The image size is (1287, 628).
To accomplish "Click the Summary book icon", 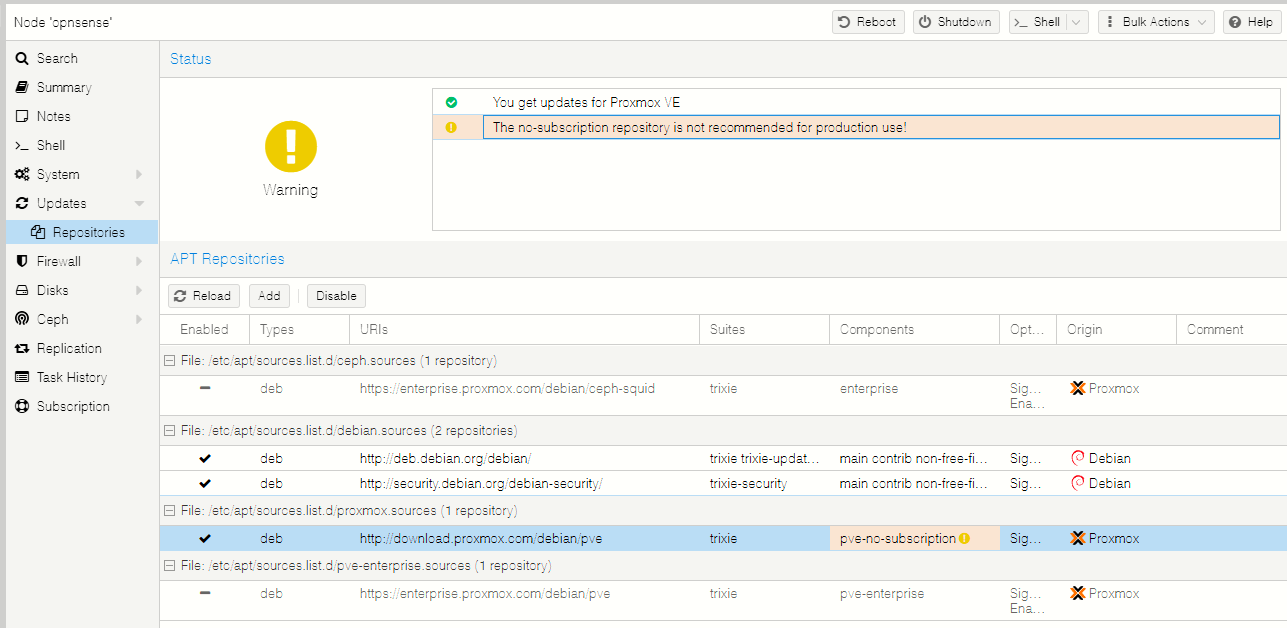I will [x=22, y=87].
